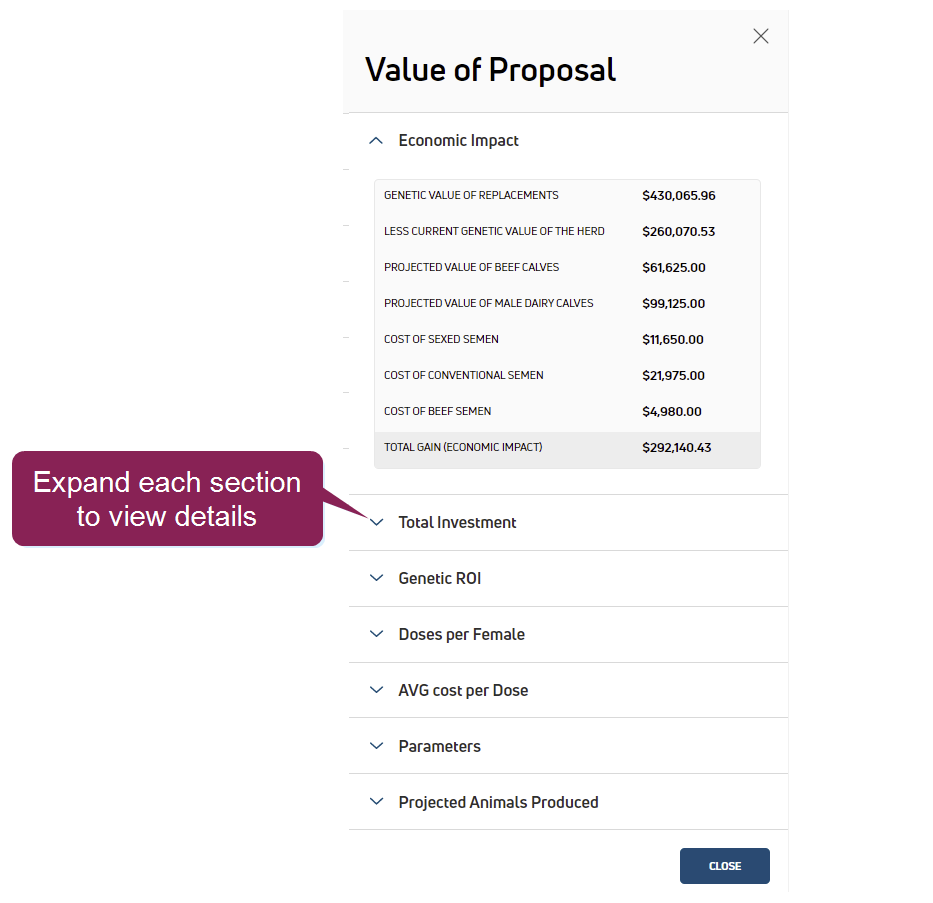Close the Value of Proposal panel with X

coord(761,37)
